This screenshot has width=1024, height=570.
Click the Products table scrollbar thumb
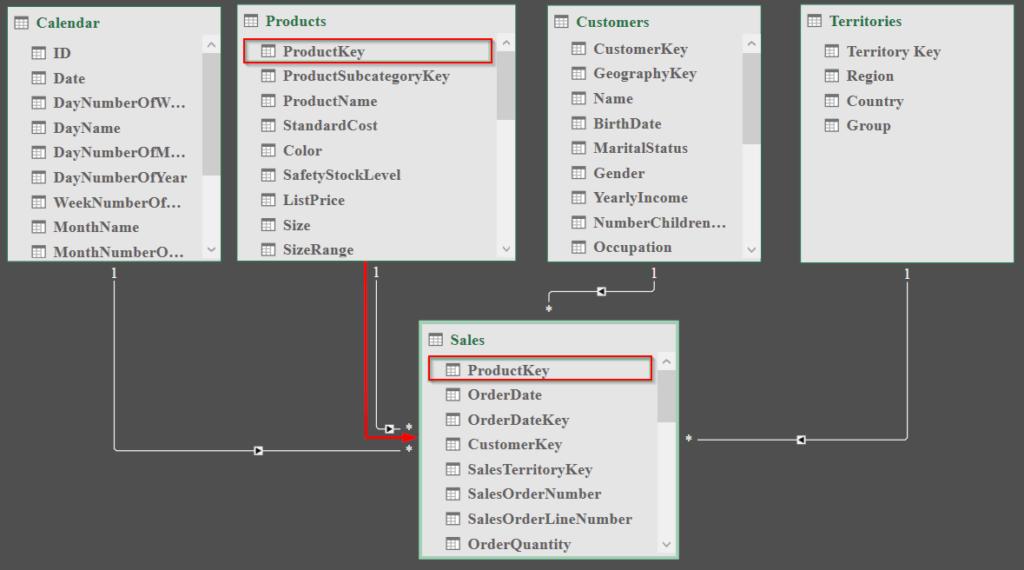(505, 86)
